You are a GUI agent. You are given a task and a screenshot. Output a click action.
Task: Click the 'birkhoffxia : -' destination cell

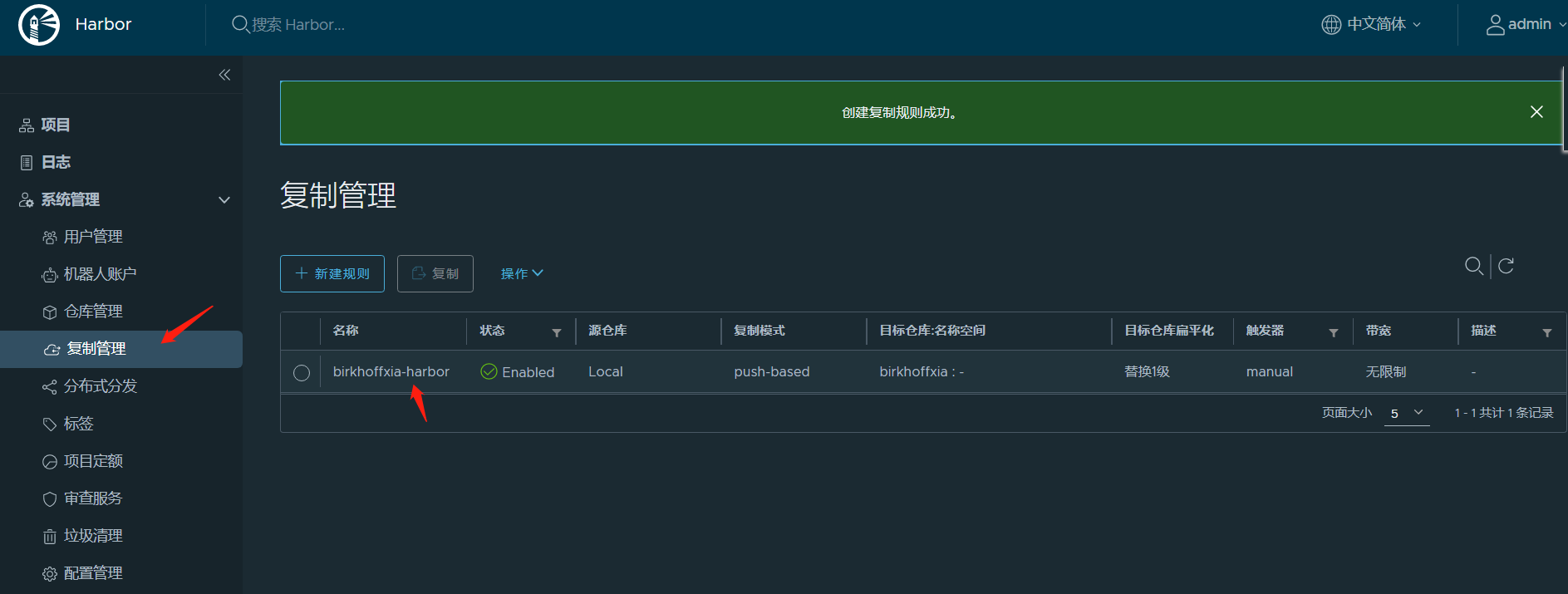922,371
